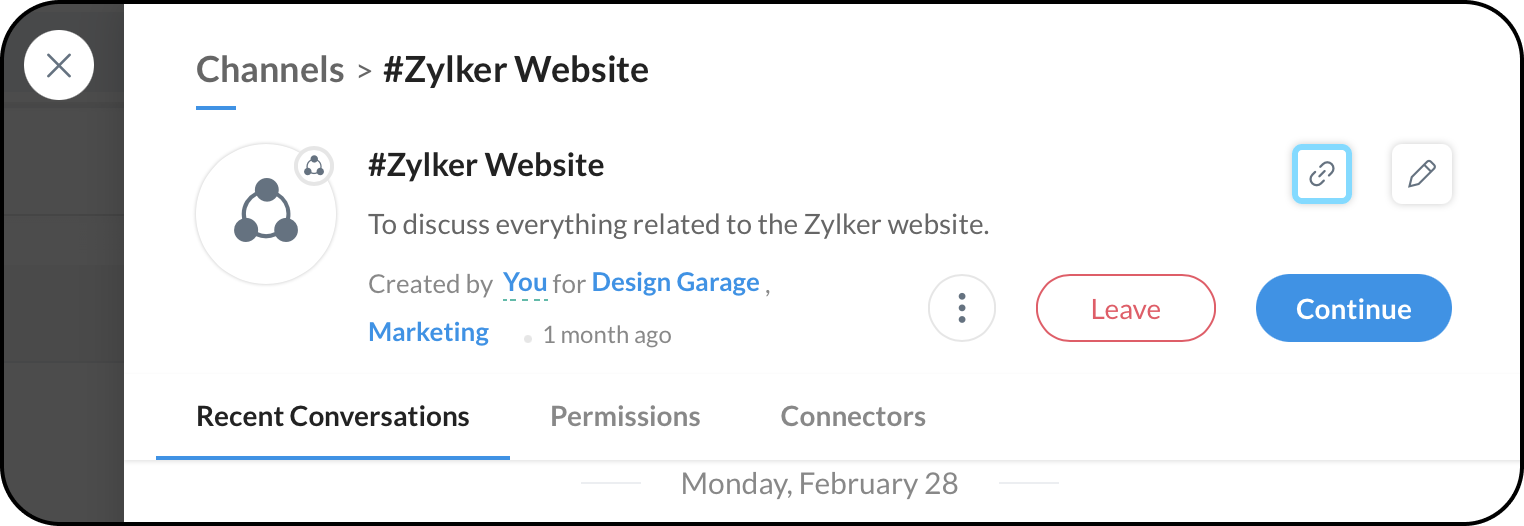Click the large channel avatar image
The image size is (1524, 526).
(266, 214)
